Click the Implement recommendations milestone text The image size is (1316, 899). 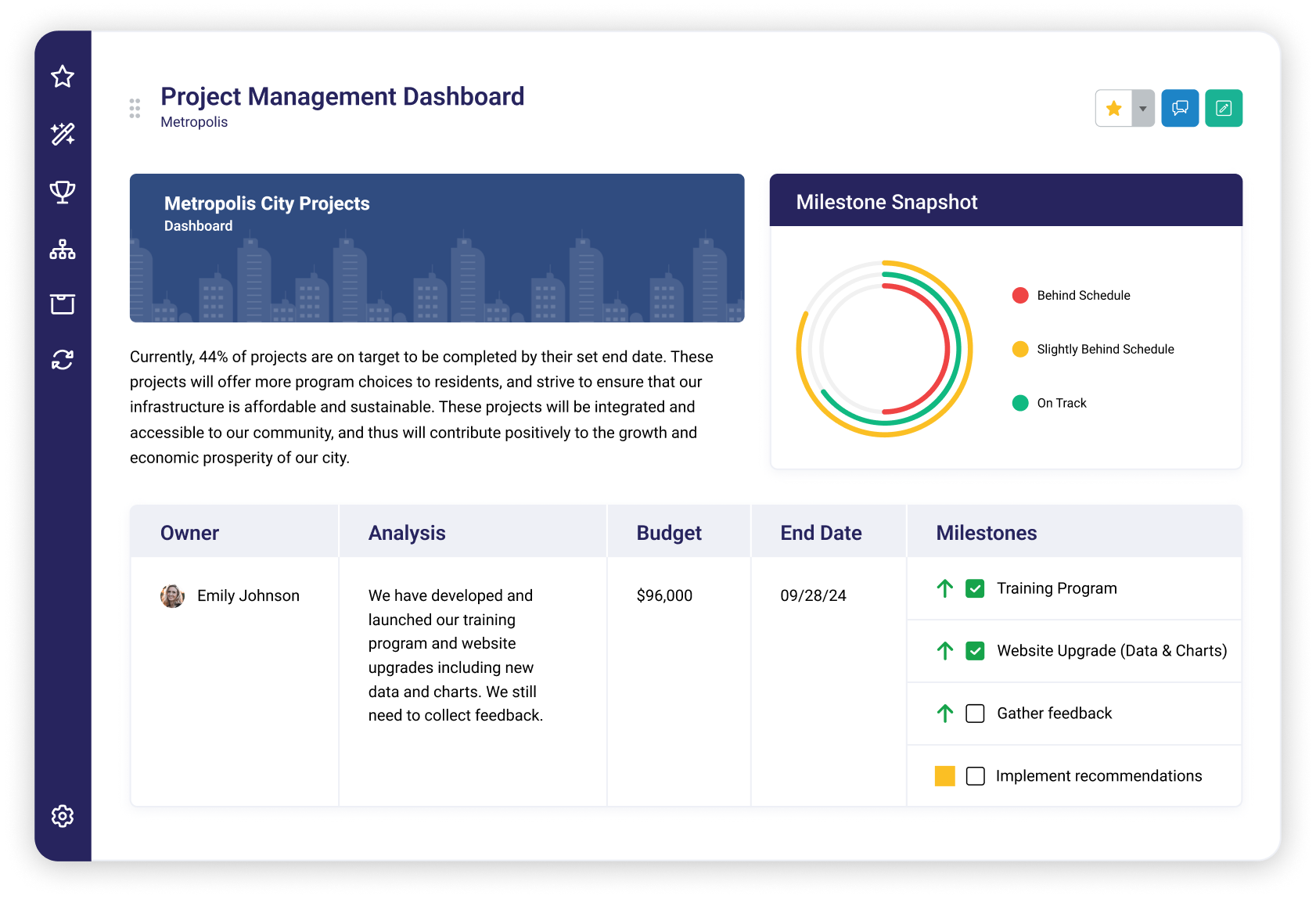point(1098,776)
